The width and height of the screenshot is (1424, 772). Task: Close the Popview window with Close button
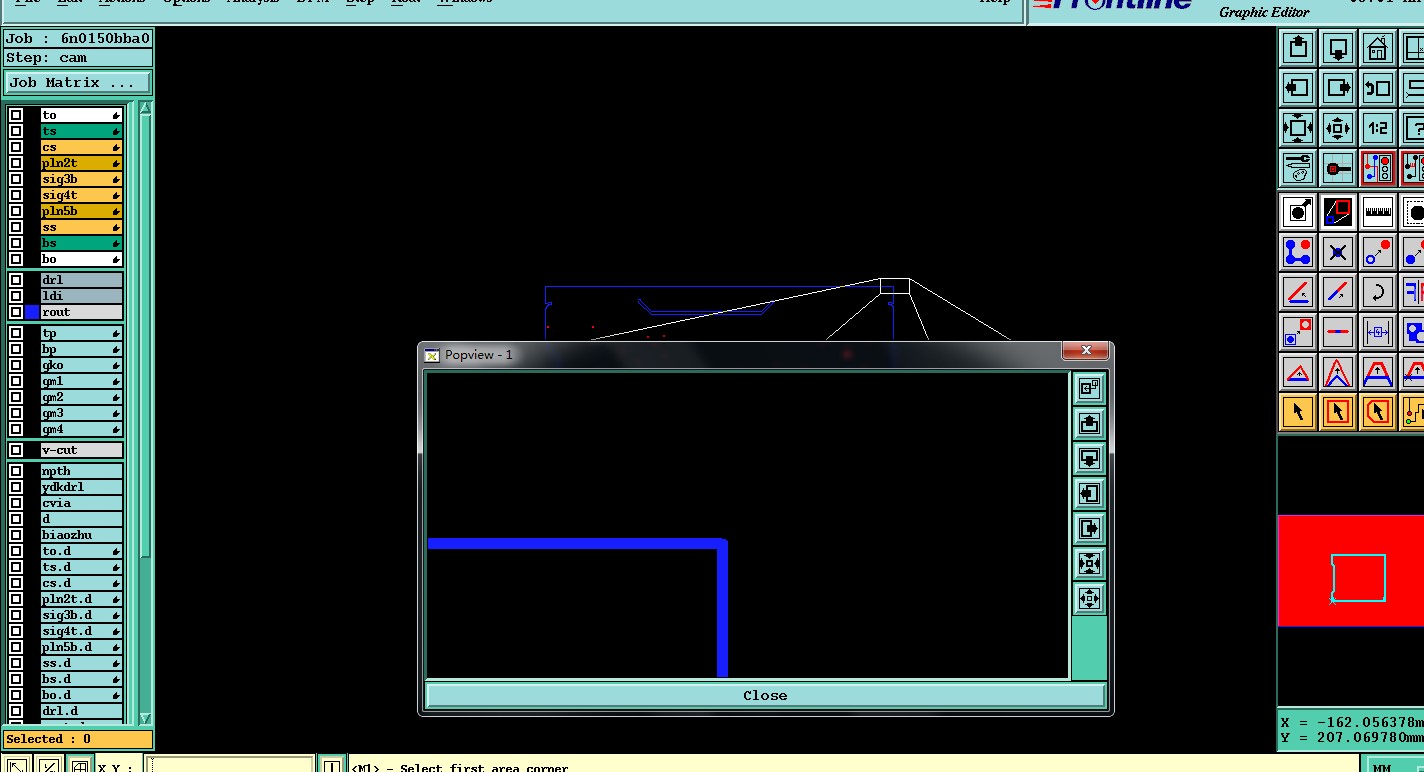765,695
